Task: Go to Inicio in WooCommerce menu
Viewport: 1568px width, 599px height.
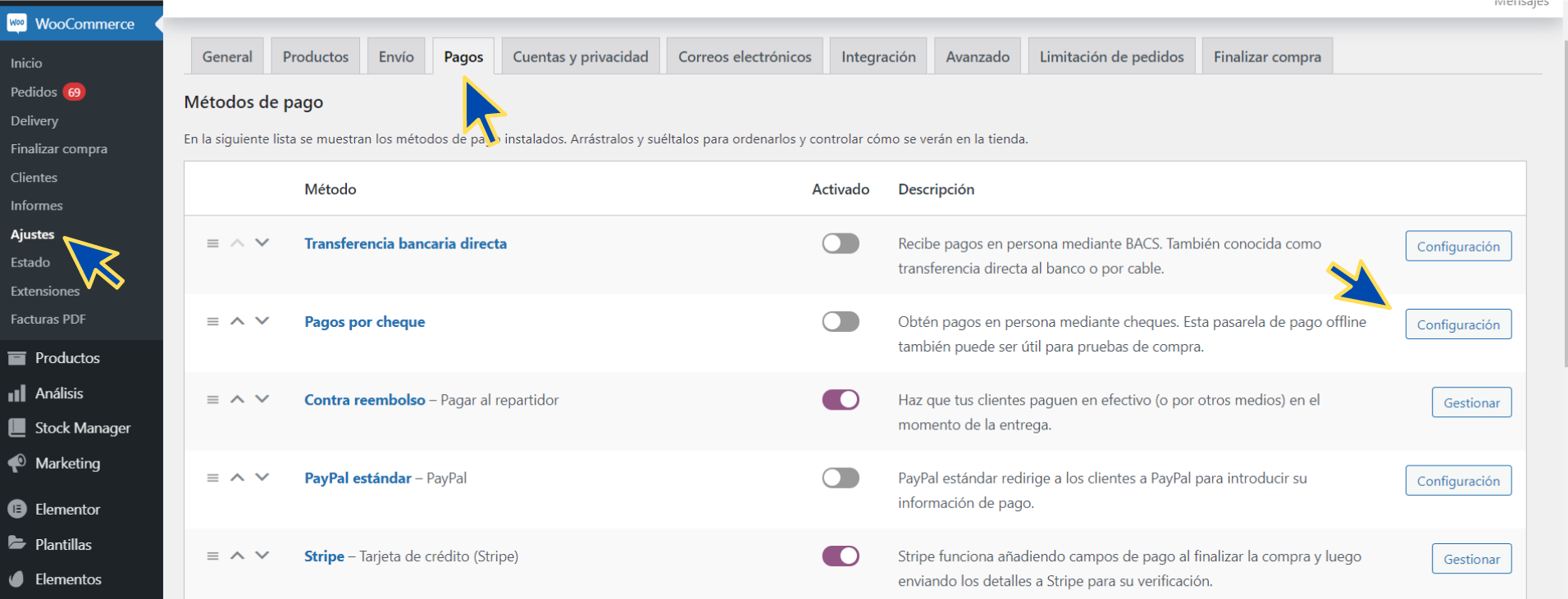Action: point(26,63)
